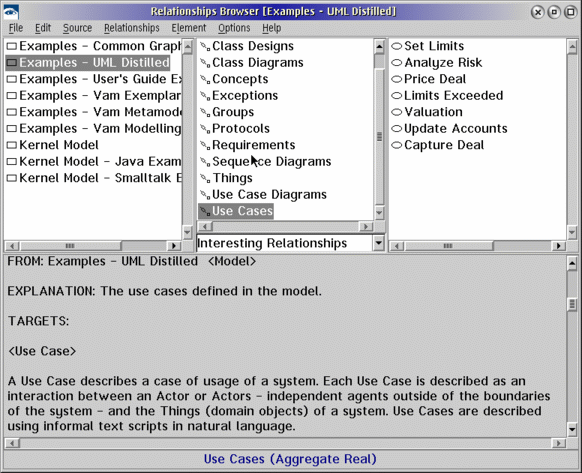Viewport: 582px width, 473px height.
Task: Click the relationship icon beside Exceptions
Action: (x=205, y=96)
